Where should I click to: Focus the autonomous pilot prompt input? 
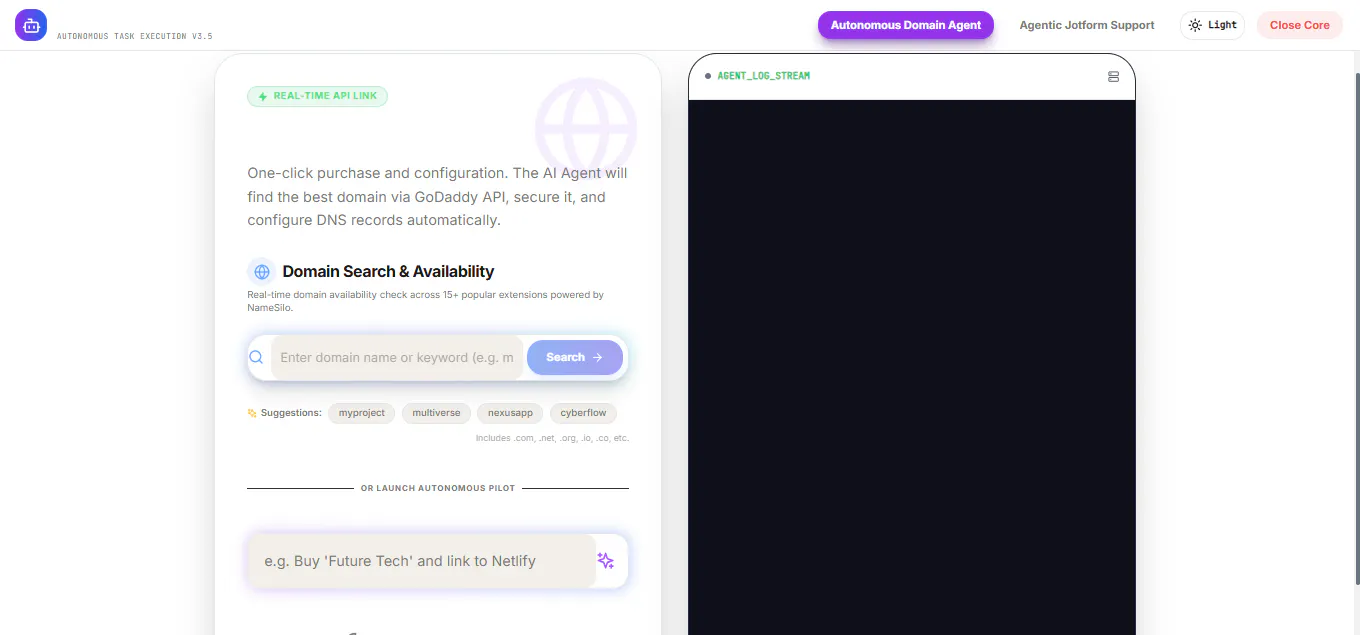pos(422,561)
